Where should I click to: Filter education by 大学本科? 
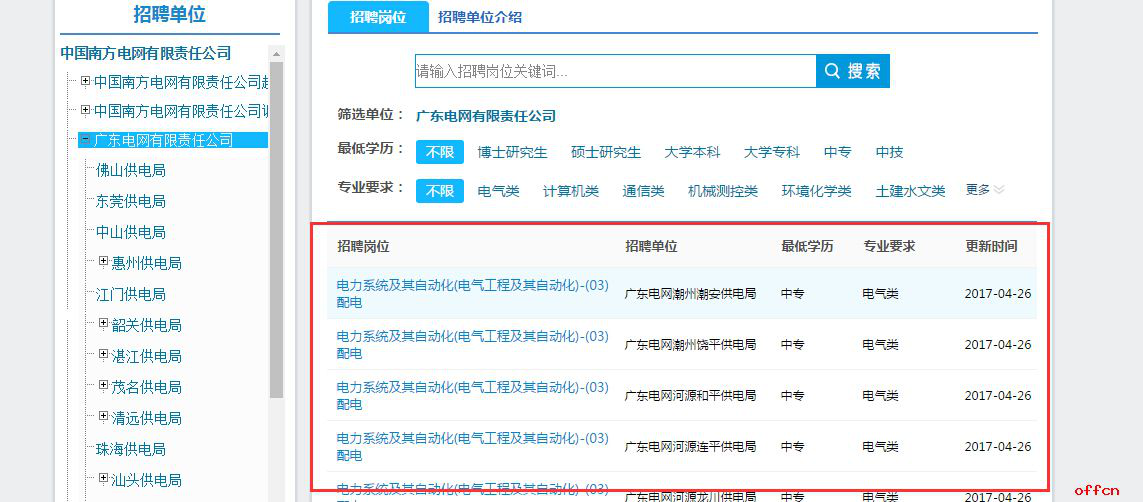coord(690,152)
